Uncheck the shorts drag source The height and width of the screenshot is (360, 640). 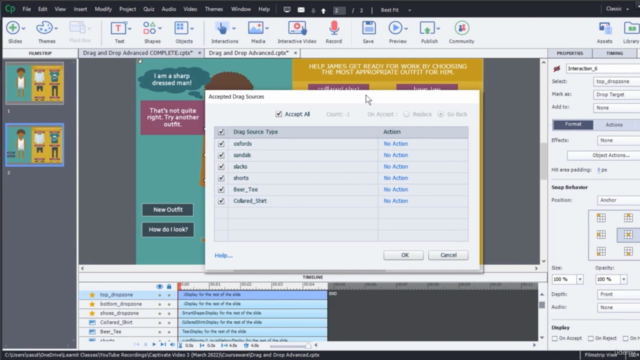pos(221,178)
